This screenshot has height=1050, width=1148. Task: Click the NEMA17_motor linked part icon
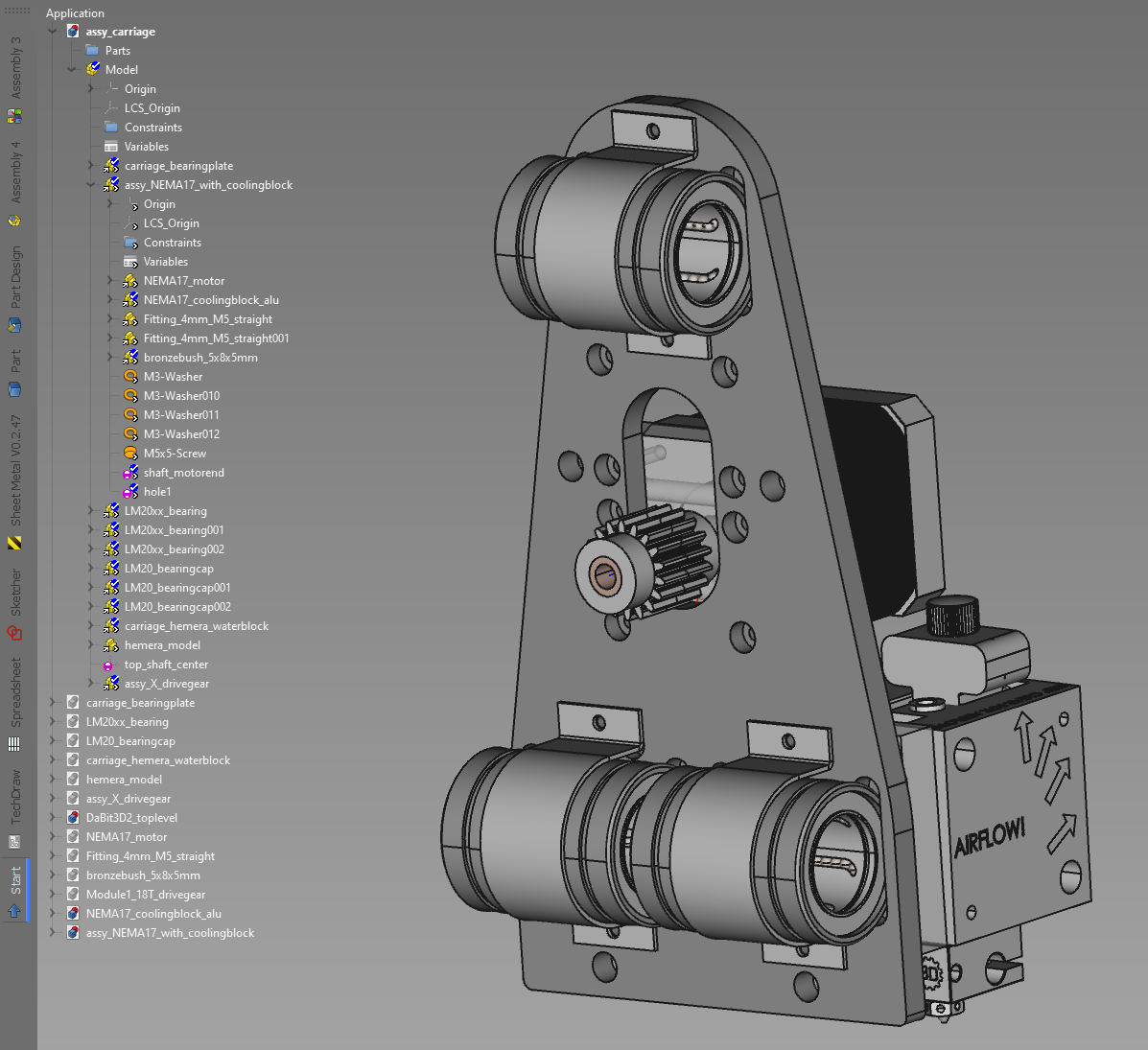130,281
